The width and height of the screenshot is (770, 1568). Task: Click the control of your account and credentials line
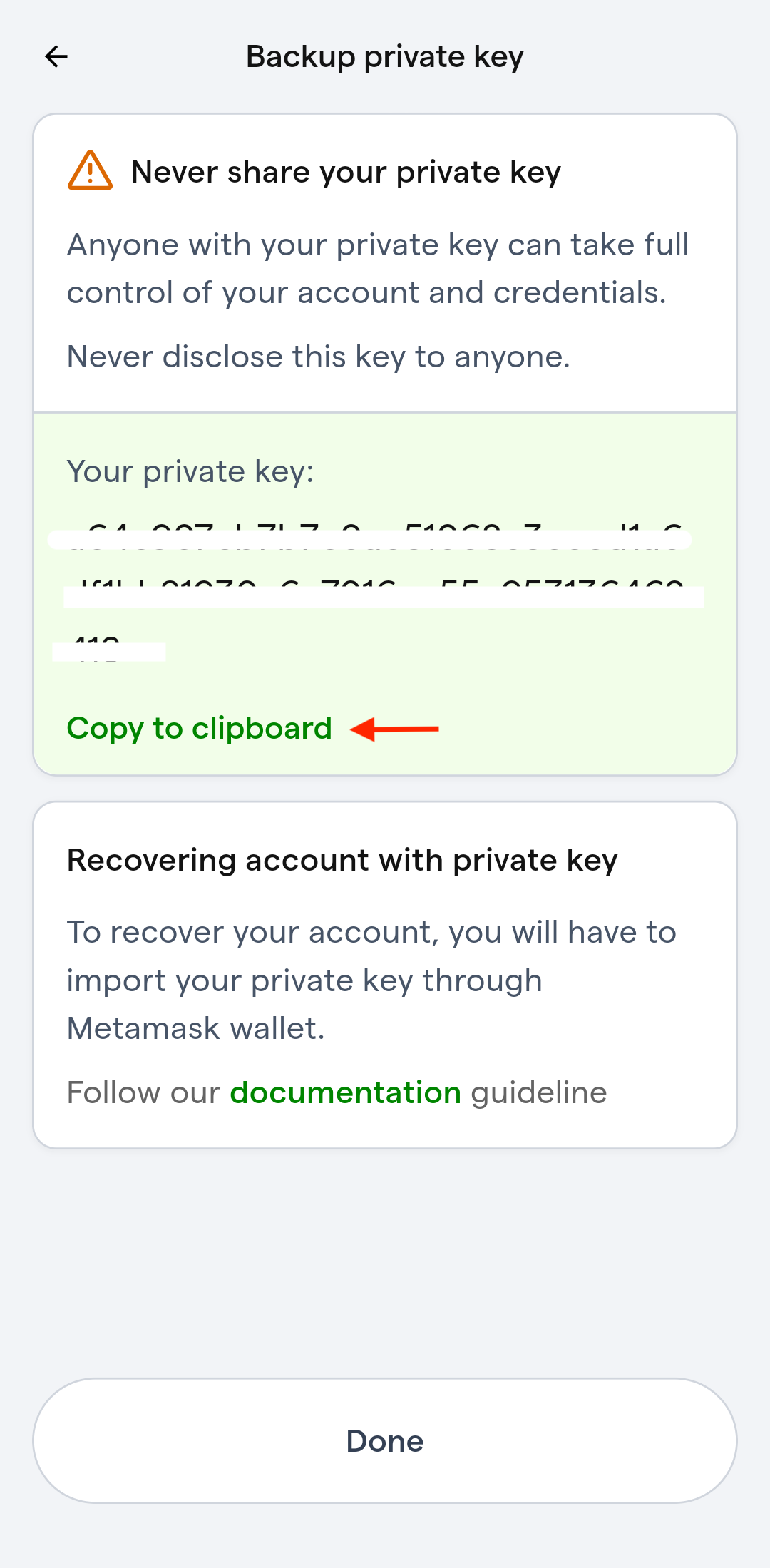(366, 293)
